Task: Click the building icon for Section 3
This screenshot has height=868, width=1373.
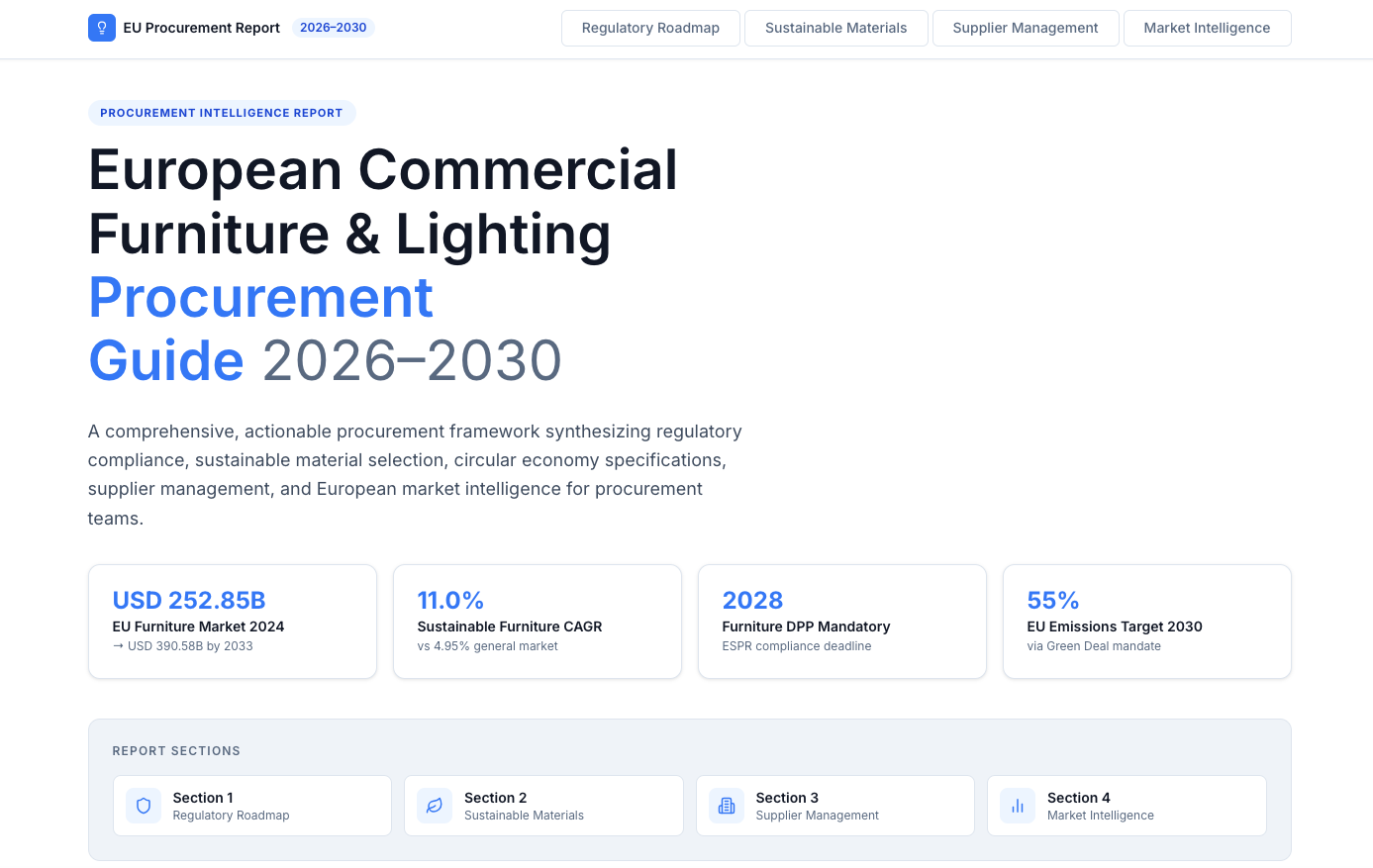Action: 727,806
